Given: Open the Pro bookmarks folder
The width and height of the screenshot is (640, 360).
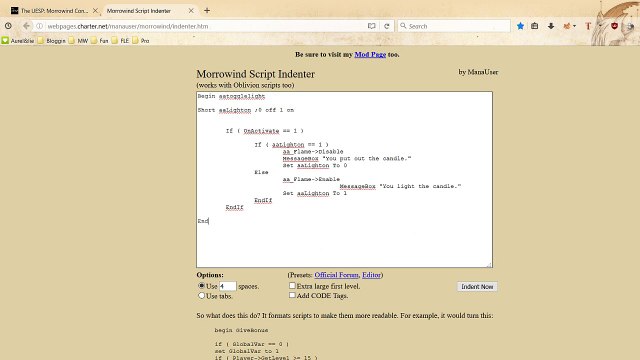Looking at the screenshot, I should [141, 40].
